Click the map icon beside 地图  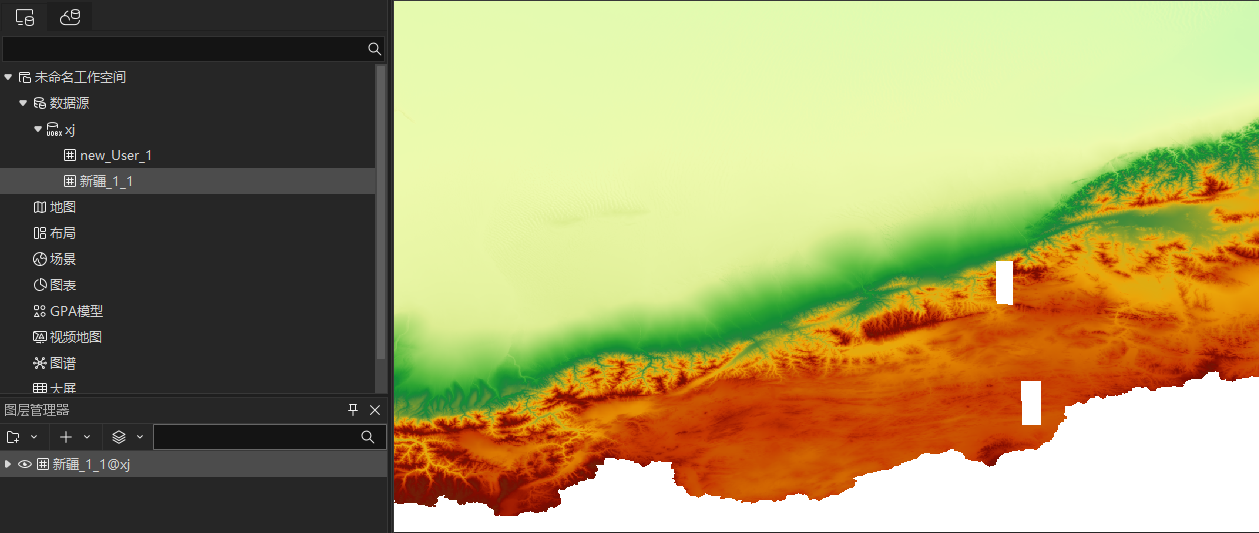pos(40,207)
